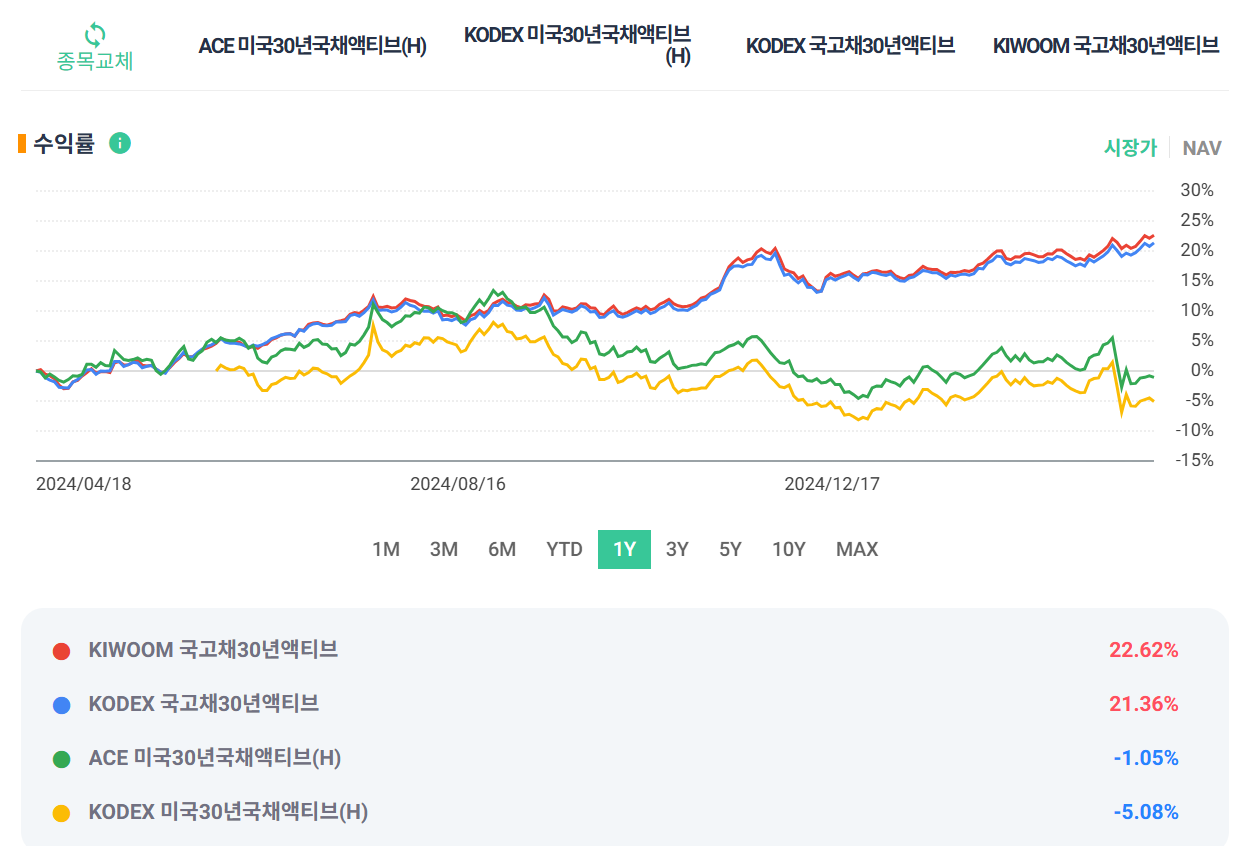Viewport: 1247px width, 846px height.
Task: Switch to the 3M period view
Action: [x=444, y=549]
